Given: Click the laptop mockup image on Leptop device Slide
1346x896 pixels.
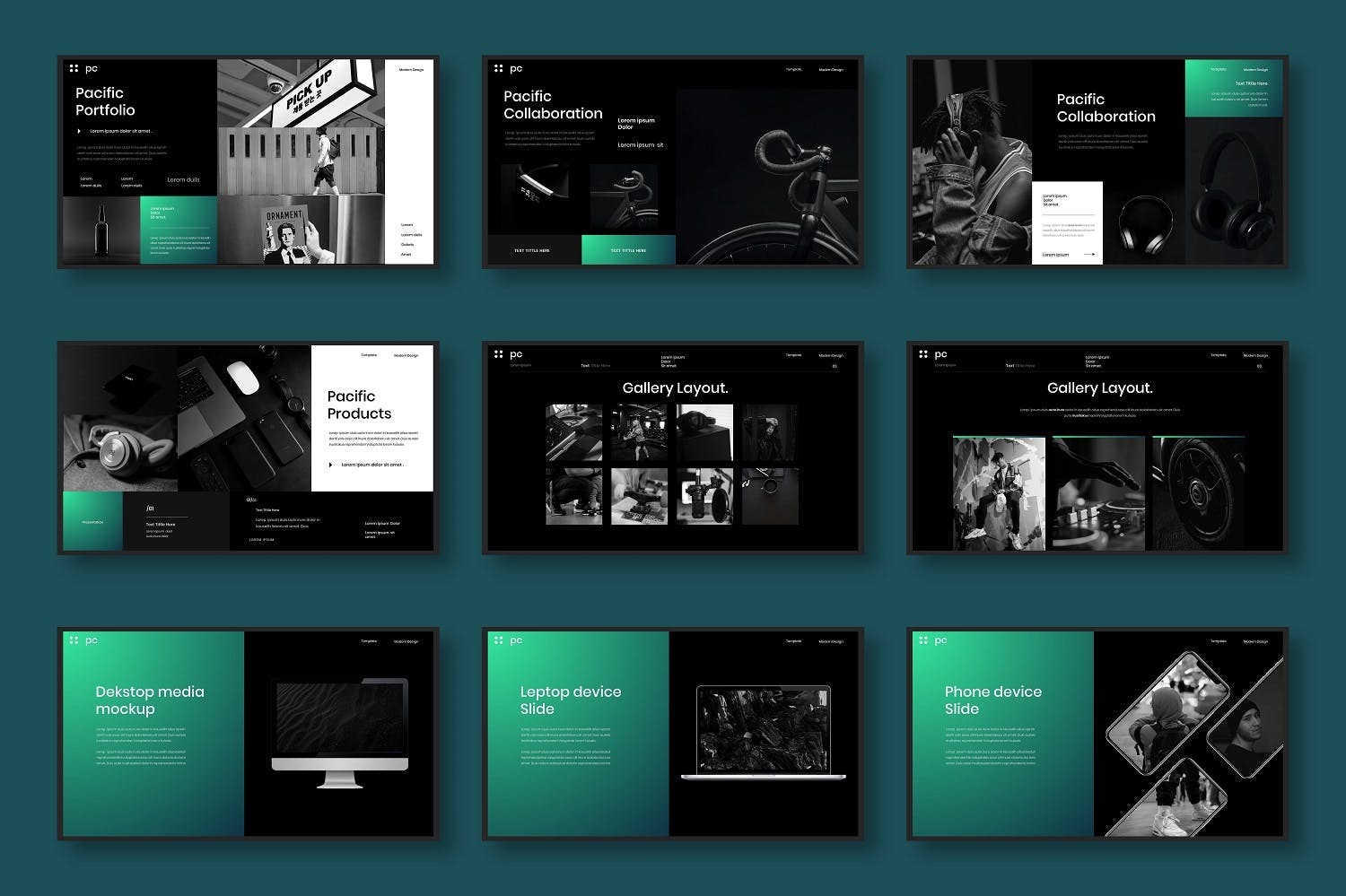Looking at the screenshot, I should [764, 732].
